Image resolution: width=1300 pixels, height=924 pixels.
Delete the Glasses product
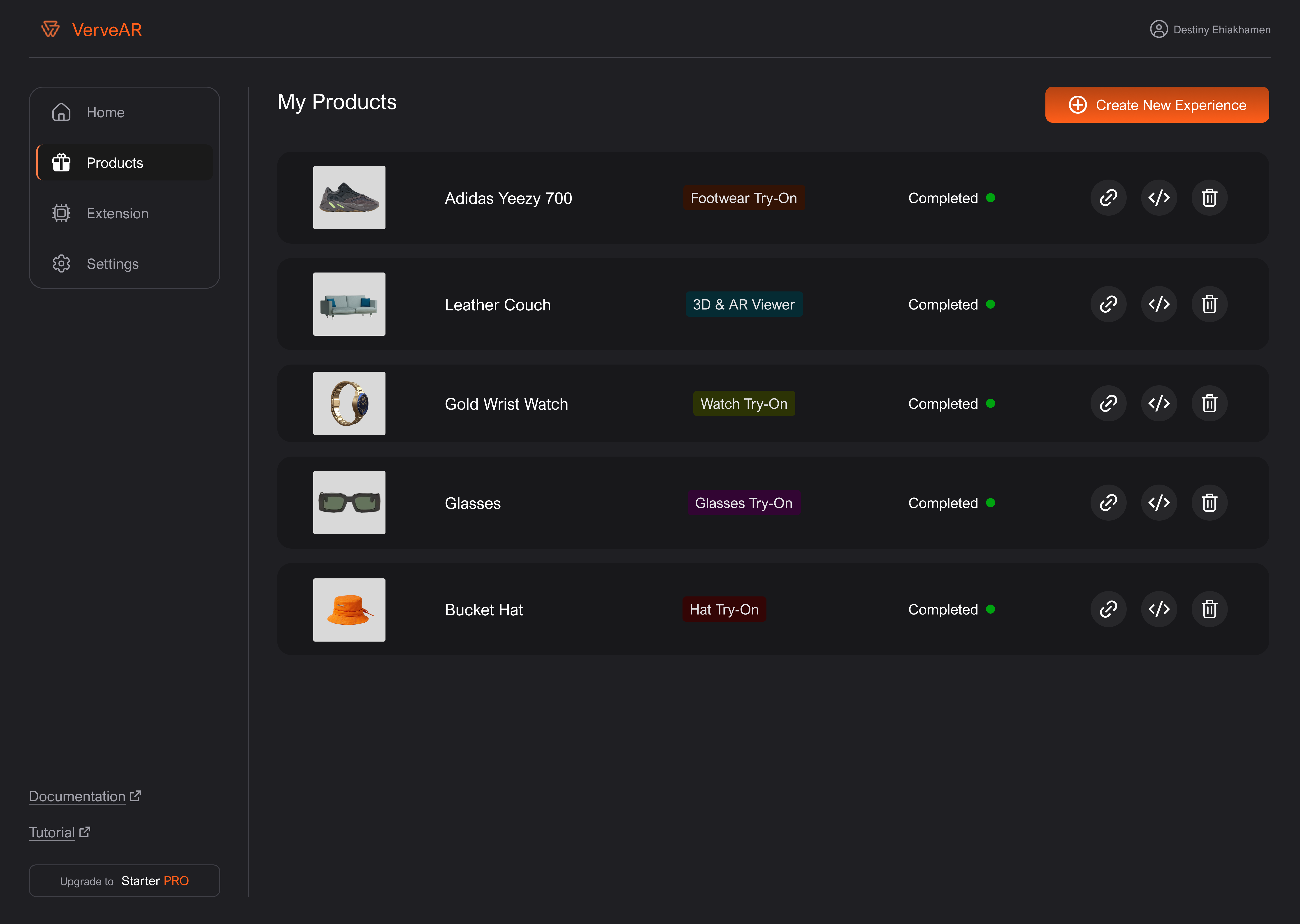pyautogui.click(x=1209, y=503)
